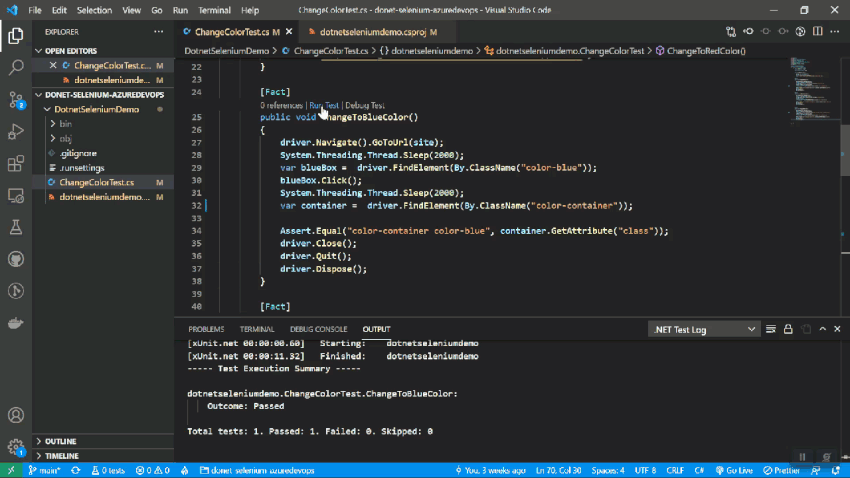
Task: Click Open Changes icon in editor toolbar
Action: point(731,32)
